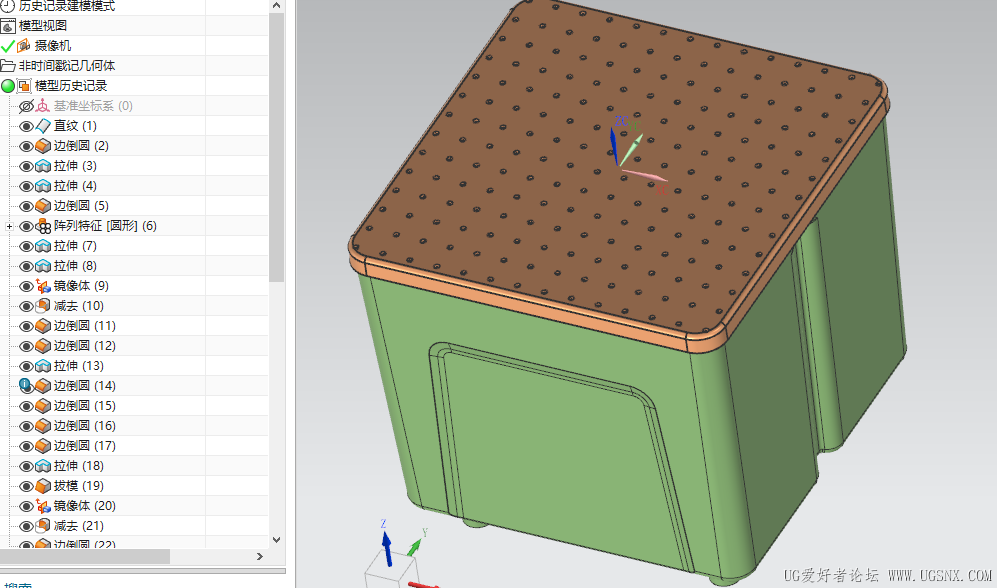Click the horizontal scroll right arrow

tap(259, 556)
